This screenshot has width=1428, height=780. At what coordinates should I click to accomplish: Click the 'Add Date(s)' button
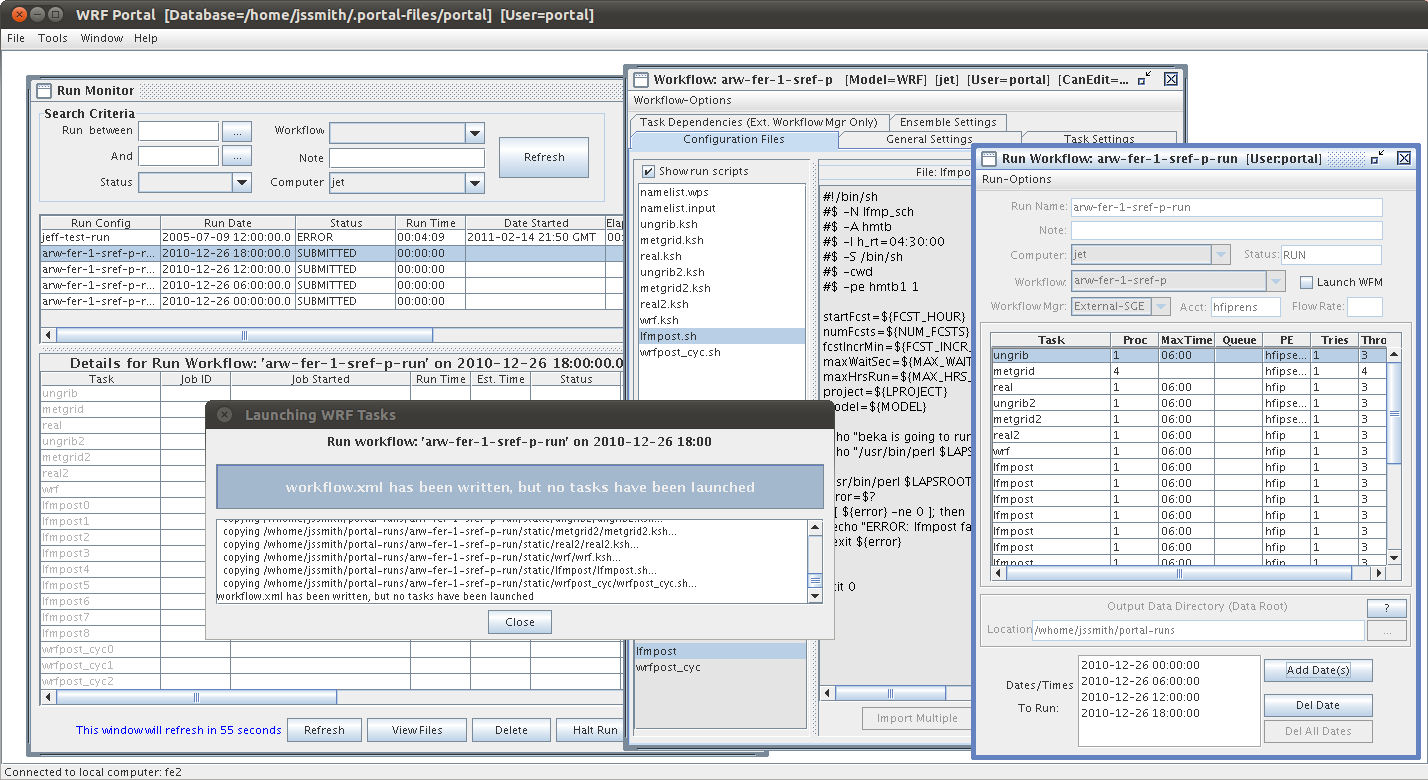(x=1318, y=670)
